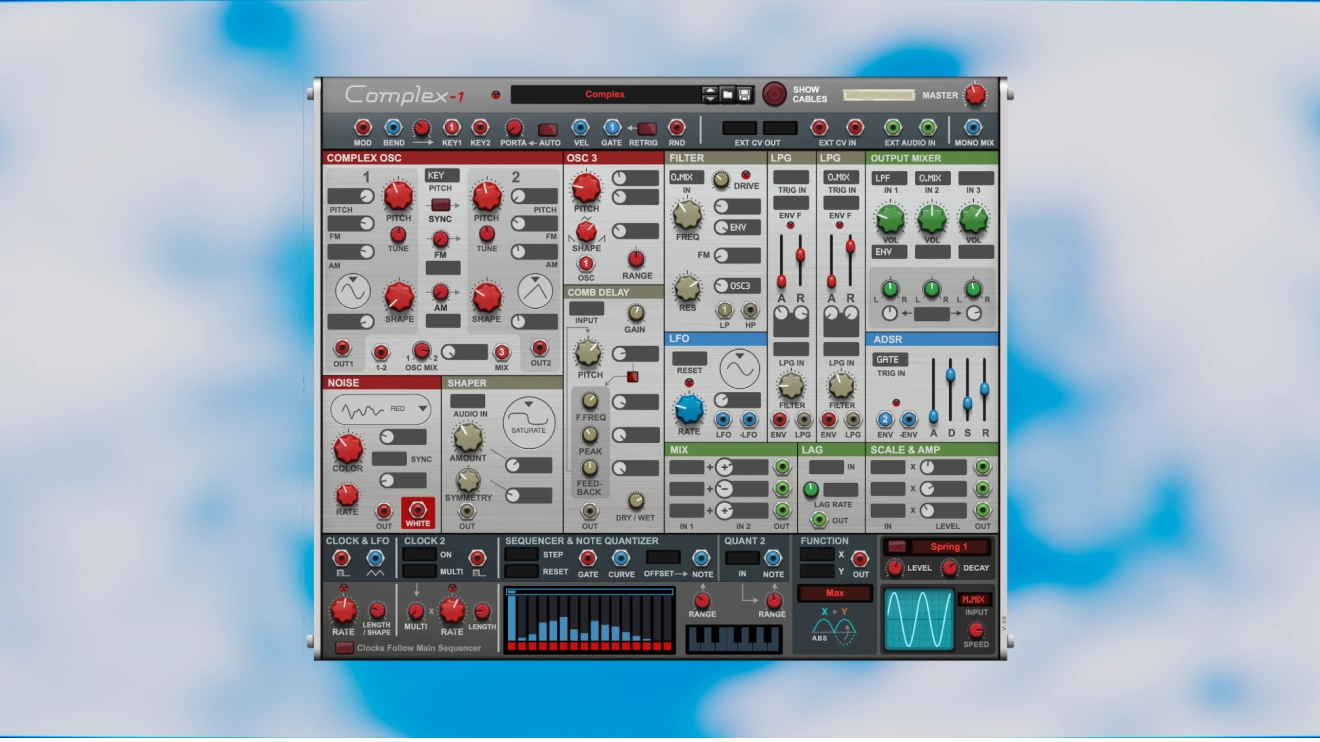Open the ADSR GATE trigger source selector
This screenshot has height=742, width=1320.
click(890, 359)
